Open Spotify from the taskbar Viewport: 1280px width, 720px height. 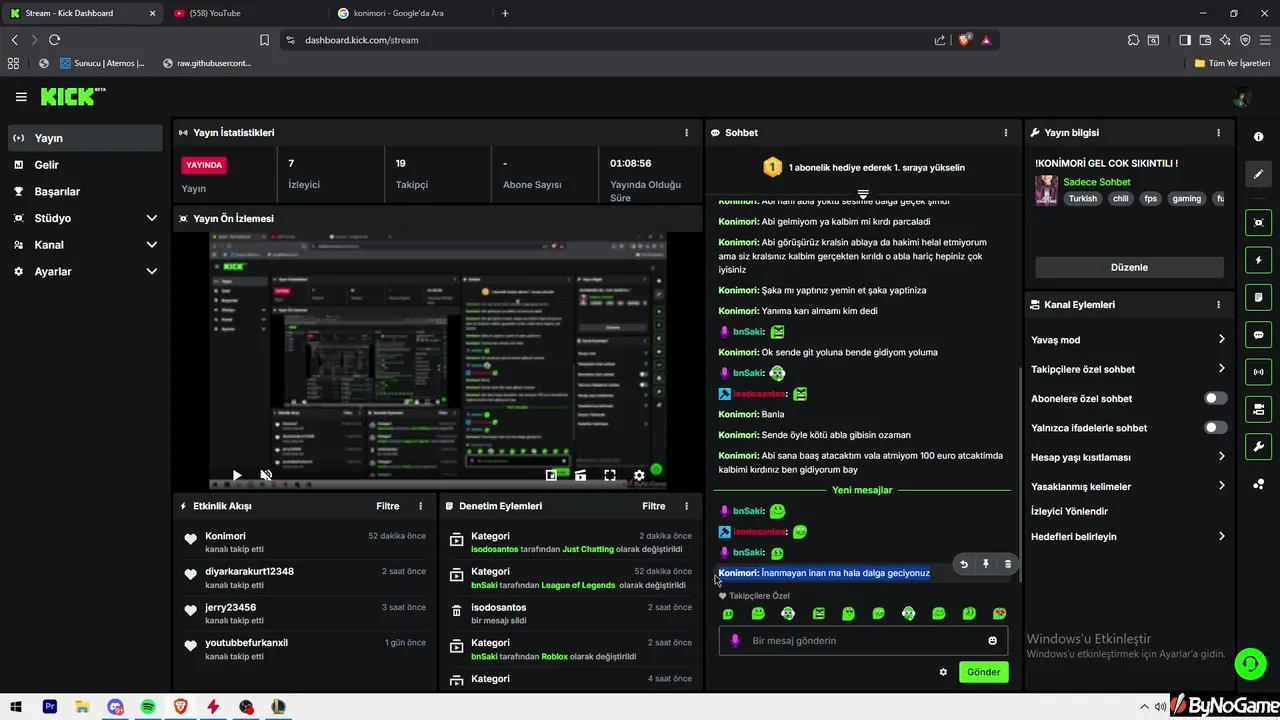[x=148, y=707]
